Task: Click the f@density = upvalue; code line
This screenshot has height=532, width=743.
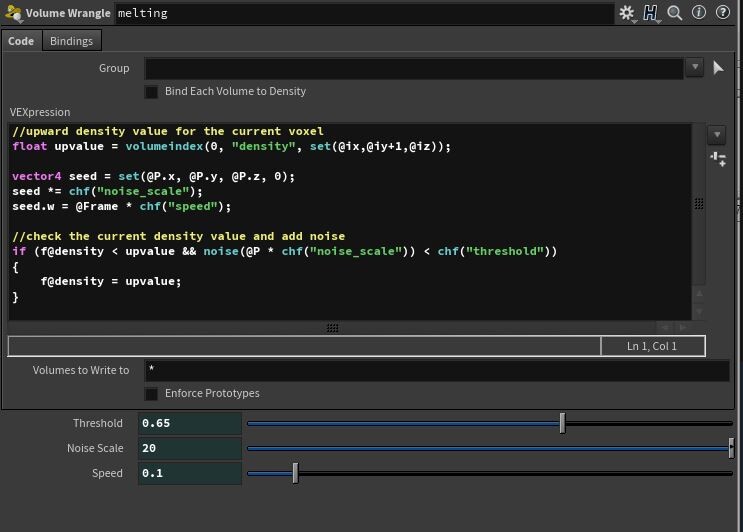Action: [x=111, y=281]
